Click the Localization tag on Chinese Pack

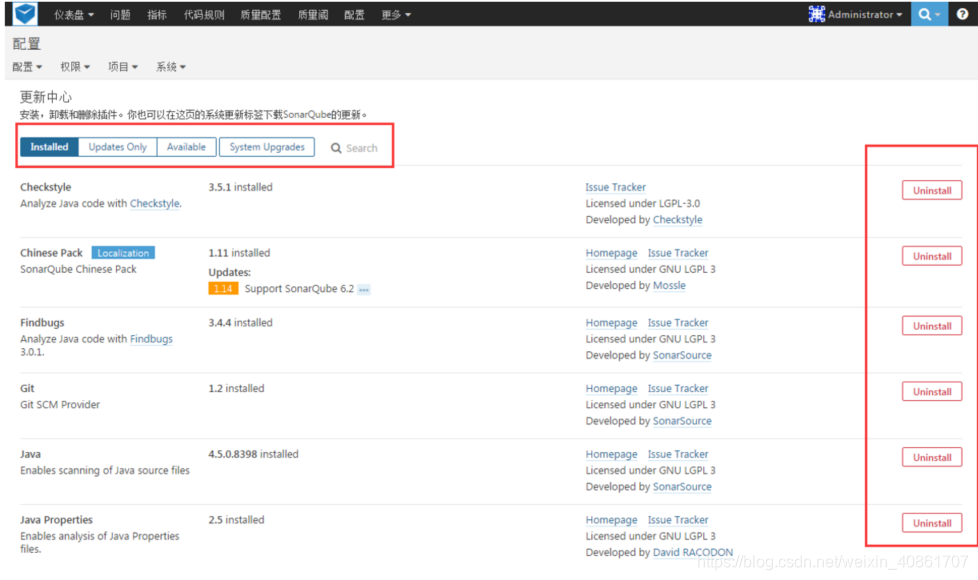tap(123, 253)
